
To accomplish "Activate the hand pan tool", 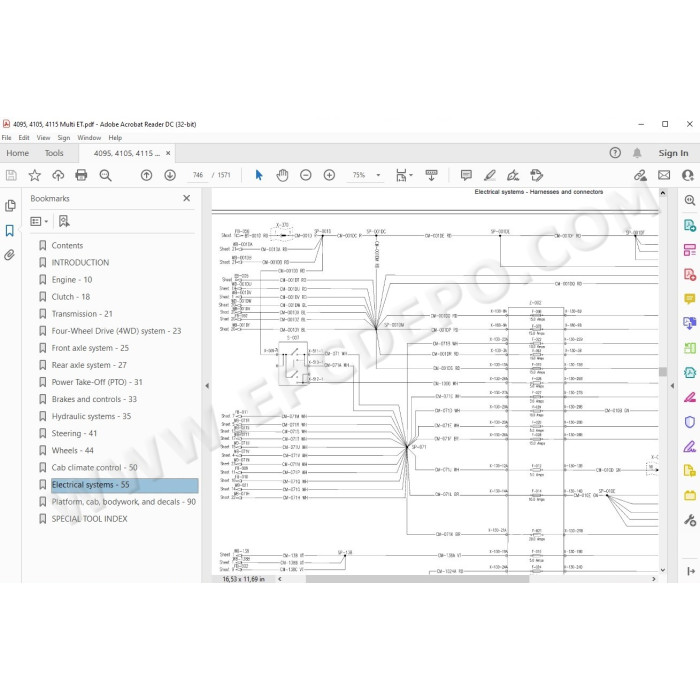I will pyautogui.click(x=282, y=175).
